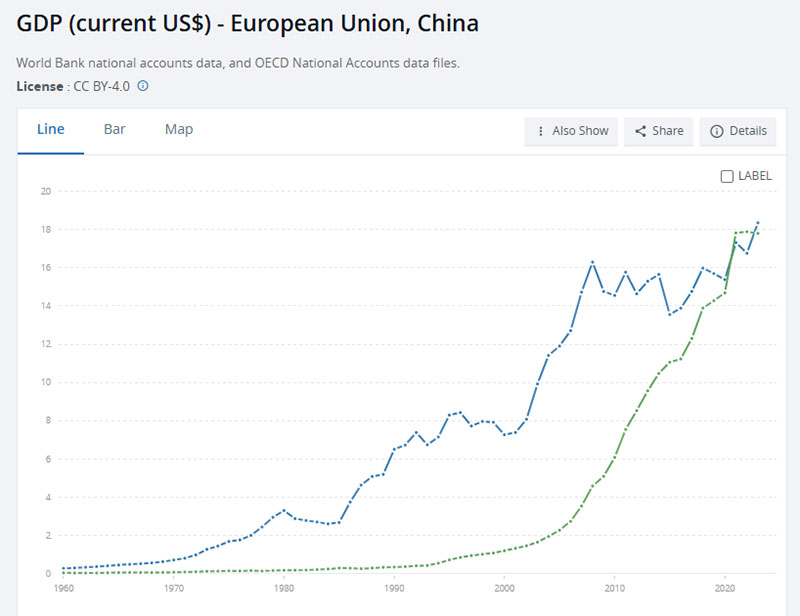Click the CC BY-4.0 license text

101,86
